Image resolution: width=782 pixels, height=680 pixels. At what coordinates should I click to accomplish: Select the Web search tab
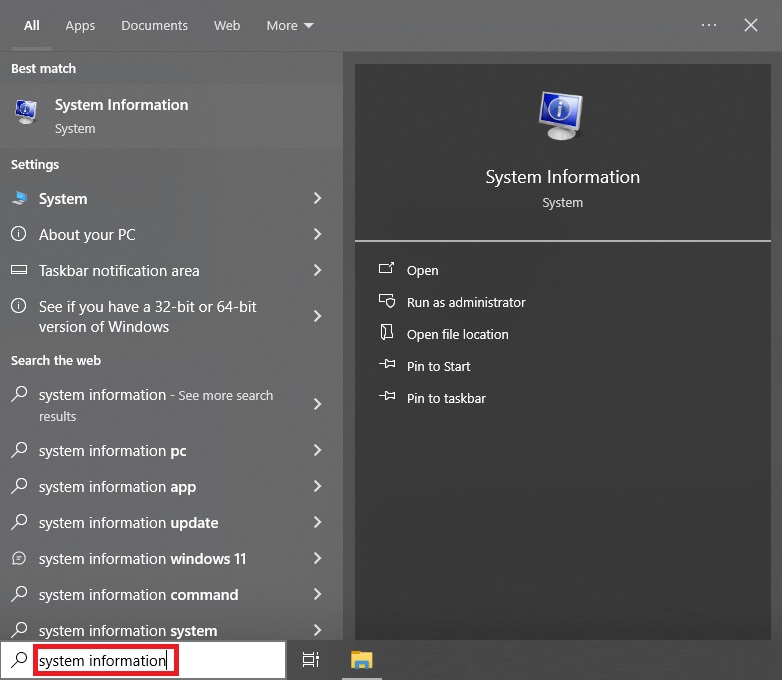[x=227, y=26]
